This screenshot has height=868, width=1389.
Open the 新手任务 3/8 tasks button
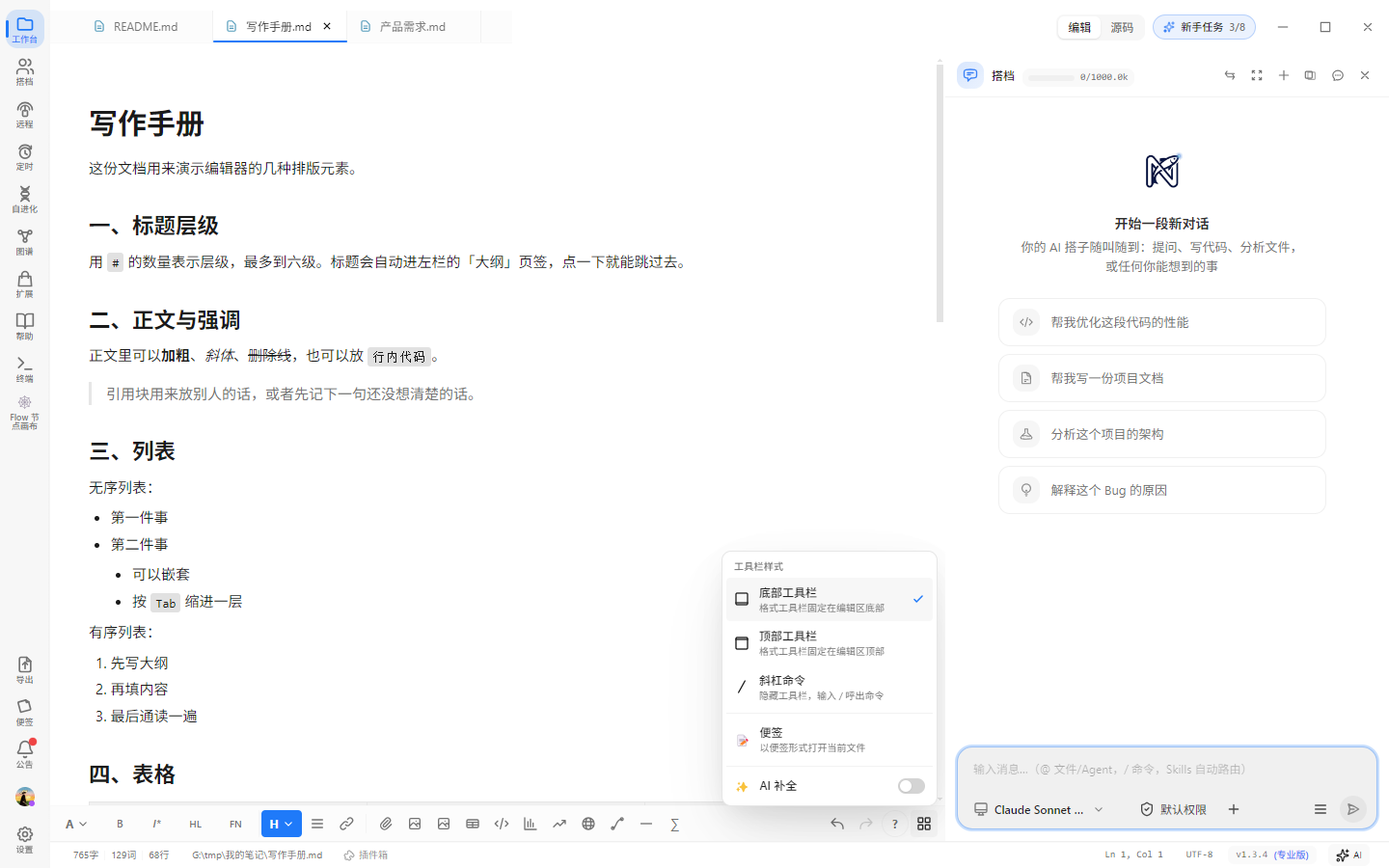[1204, 27]
